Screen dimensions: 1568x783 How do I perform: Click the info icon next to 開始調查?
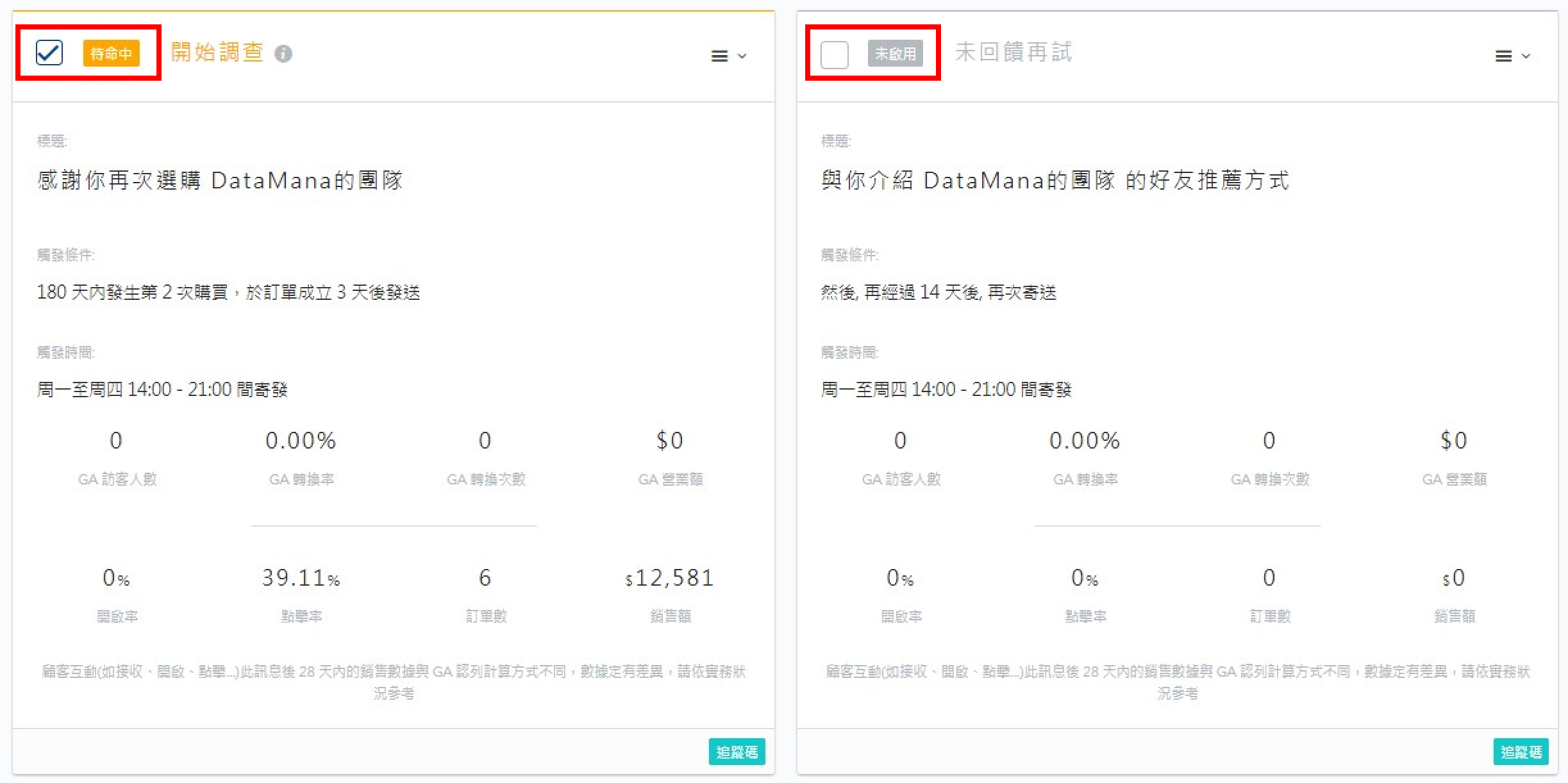pos(283,54)
